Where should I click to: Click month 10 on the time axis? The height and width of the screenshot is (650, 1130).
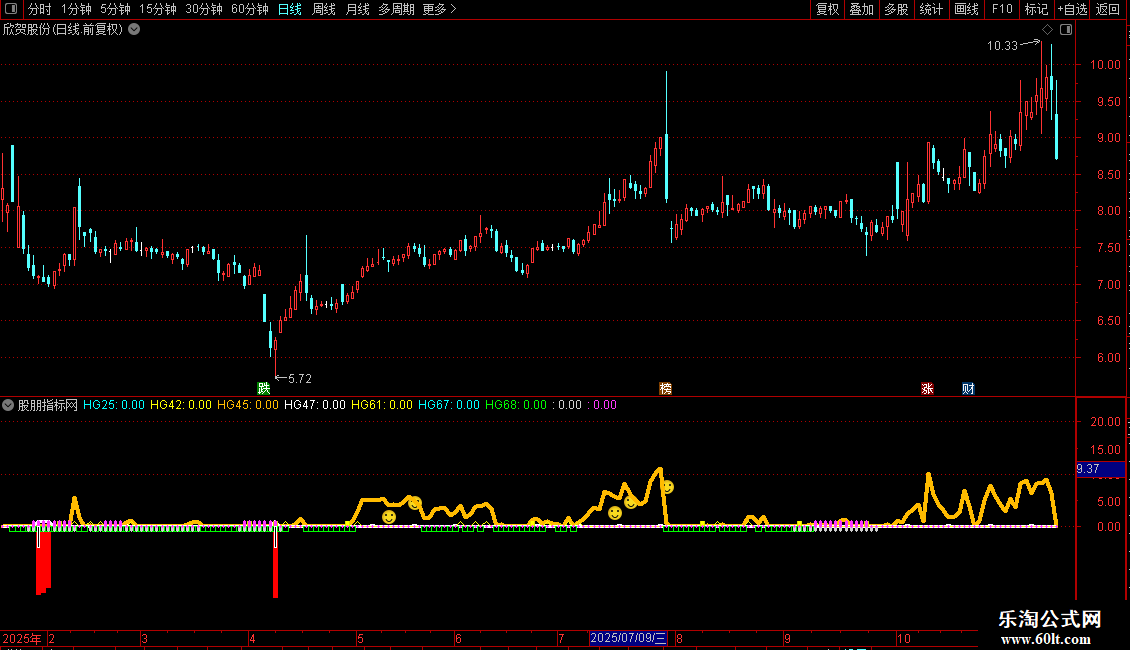click(904, 638)
